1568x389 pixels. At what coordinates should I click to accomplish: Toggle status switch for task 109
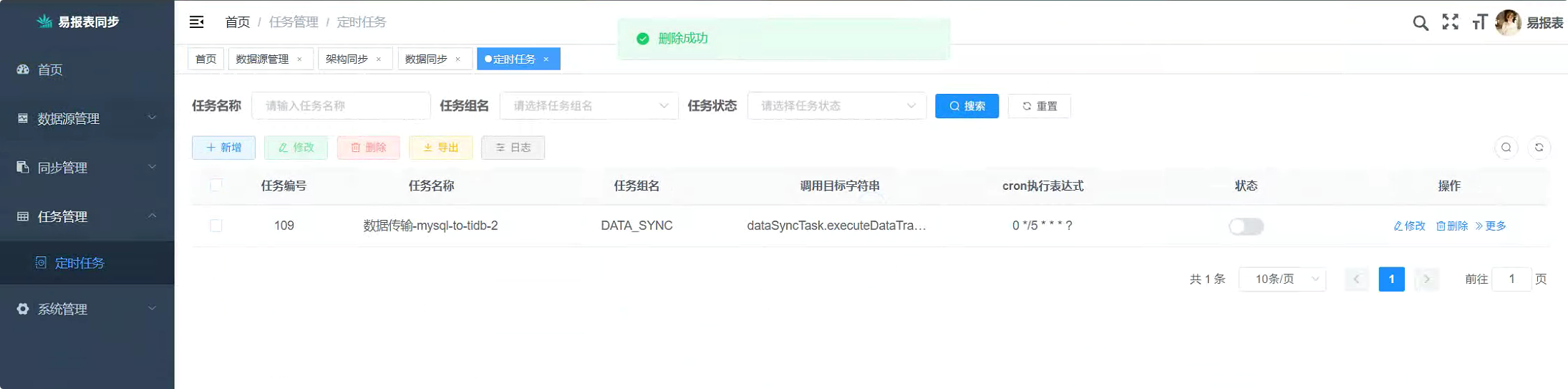click(1246, 226)
